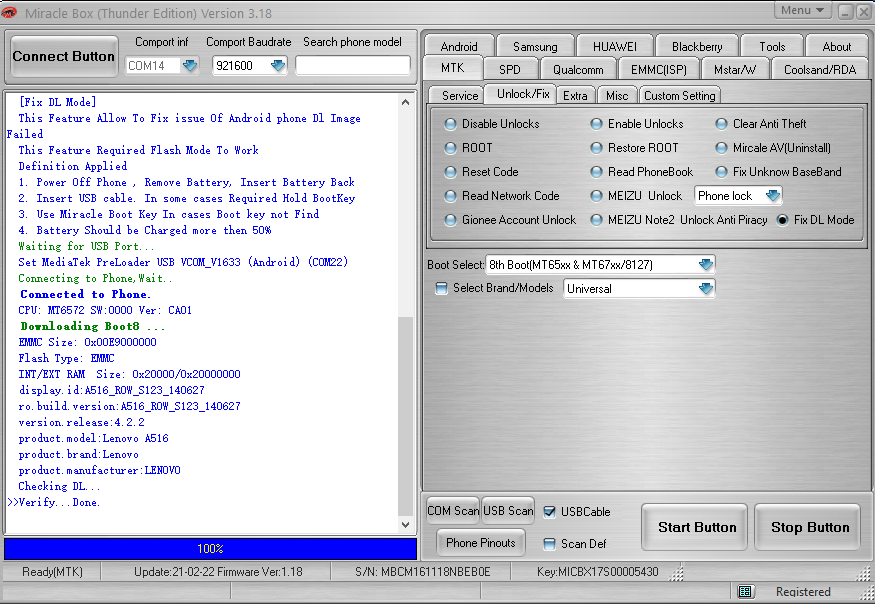Click the Stop Button
The image size is (875, 604).
807,527
